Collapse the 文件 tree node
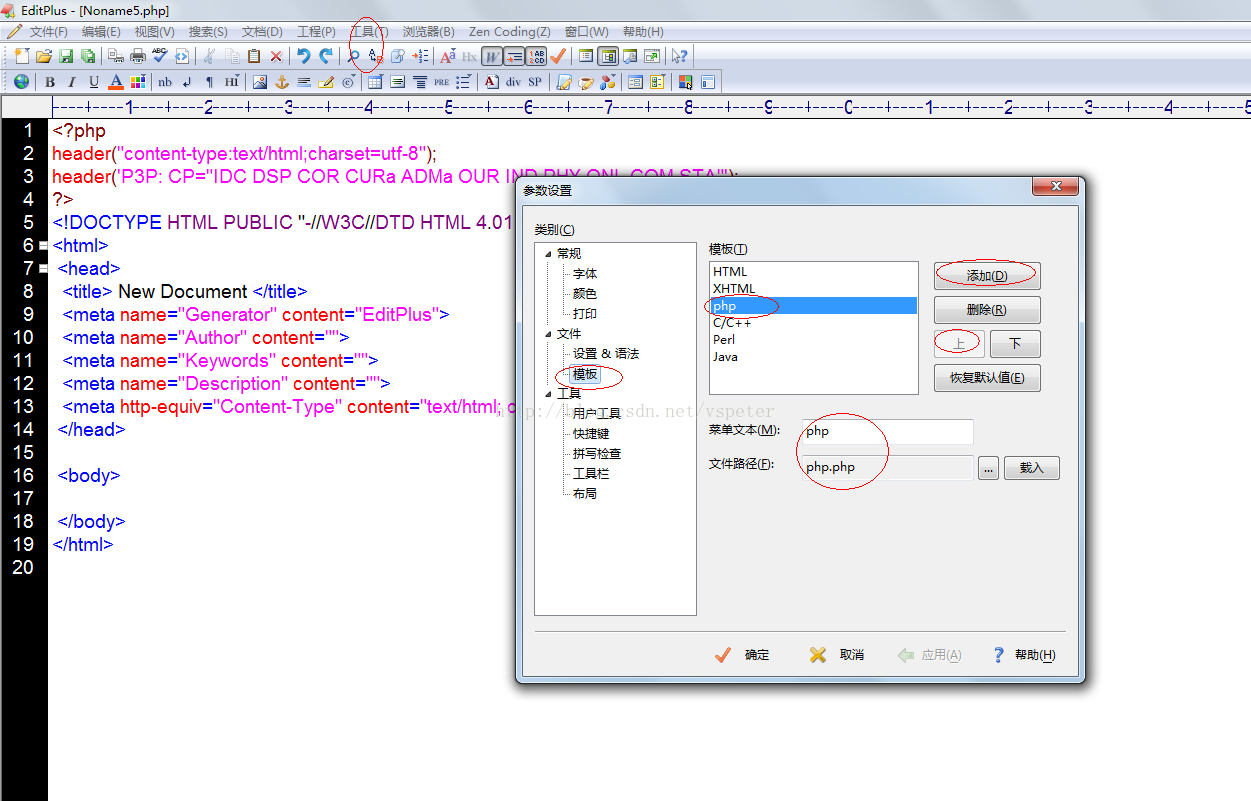The width and height of the screenshot is (1251, 801). click(548, 334)
